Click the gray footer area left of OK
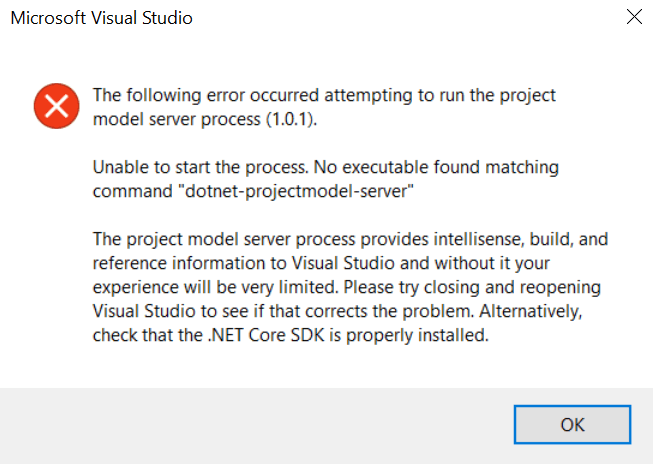Viewport: 653px width, 464px height. coord(250,424)
